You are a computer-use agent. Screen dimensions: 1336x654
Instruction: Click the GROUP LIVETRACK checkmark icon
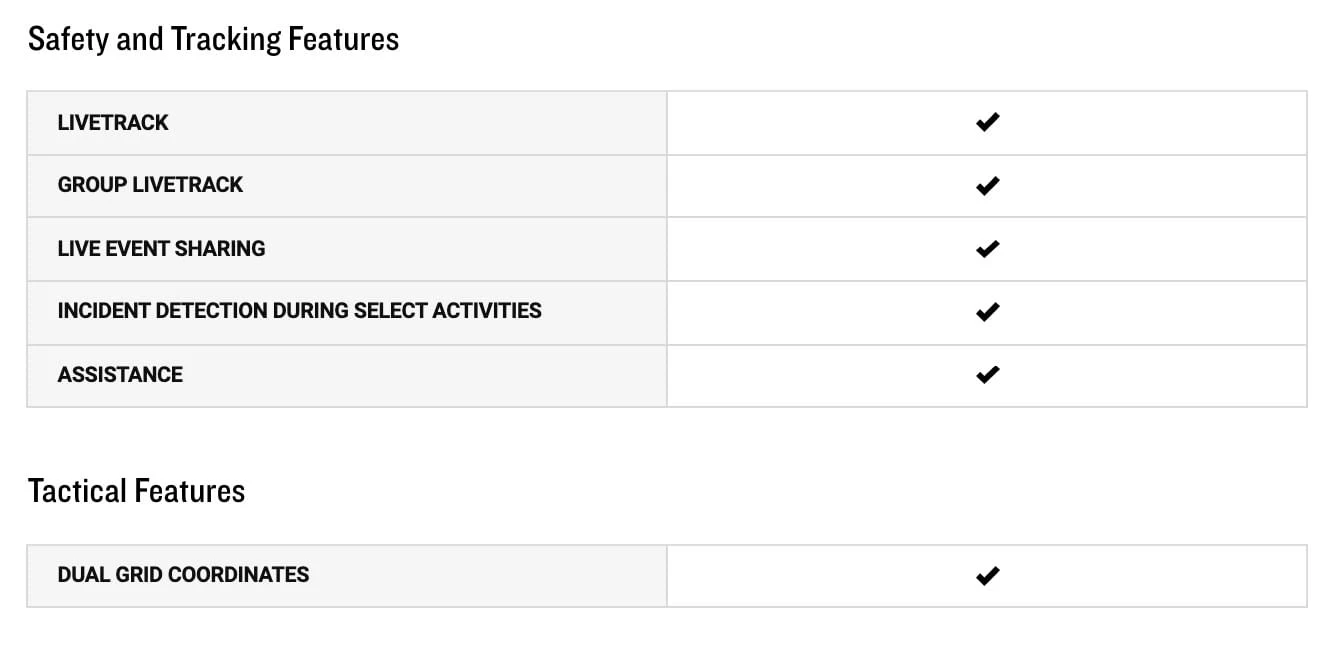click(987, 186)
